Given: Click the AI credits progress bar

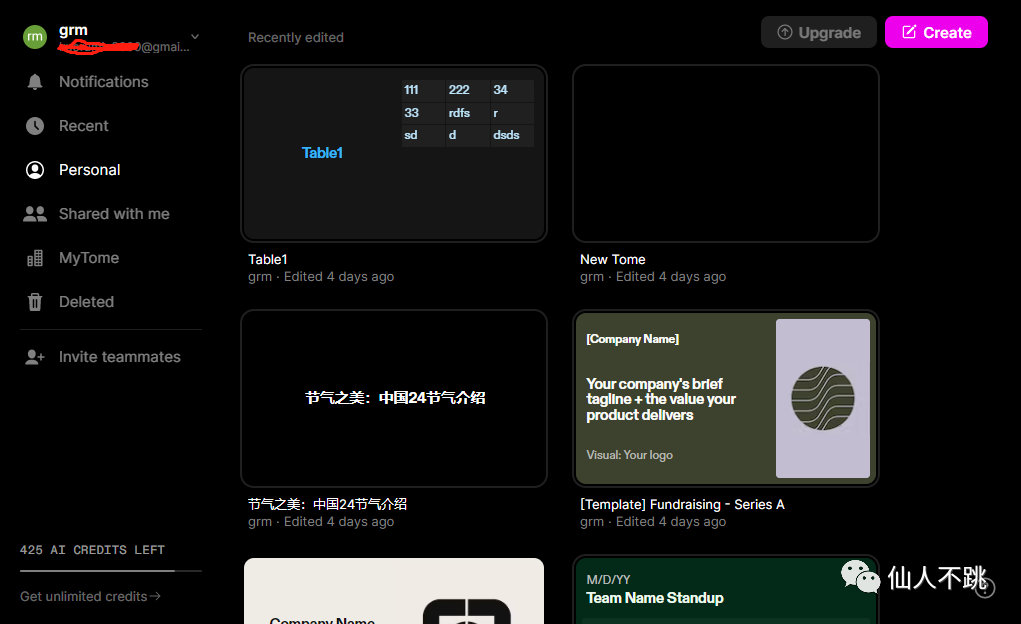Looking at the screenshot, I should (x=111, y=571).
